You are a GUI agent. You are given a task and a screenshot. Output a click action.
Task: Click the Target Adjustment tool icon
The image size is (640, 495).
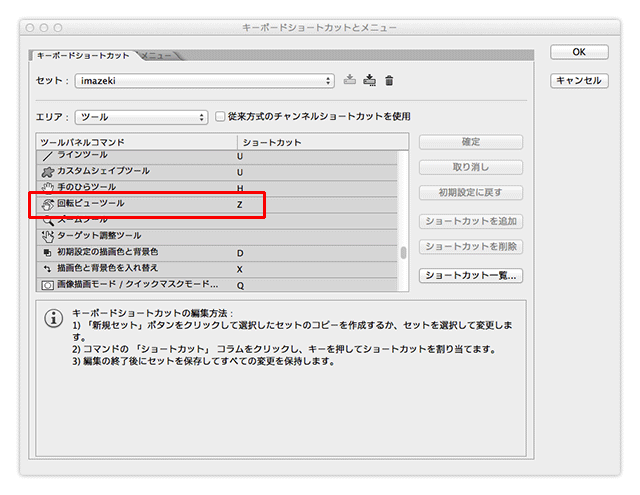[x=48, y=236]
